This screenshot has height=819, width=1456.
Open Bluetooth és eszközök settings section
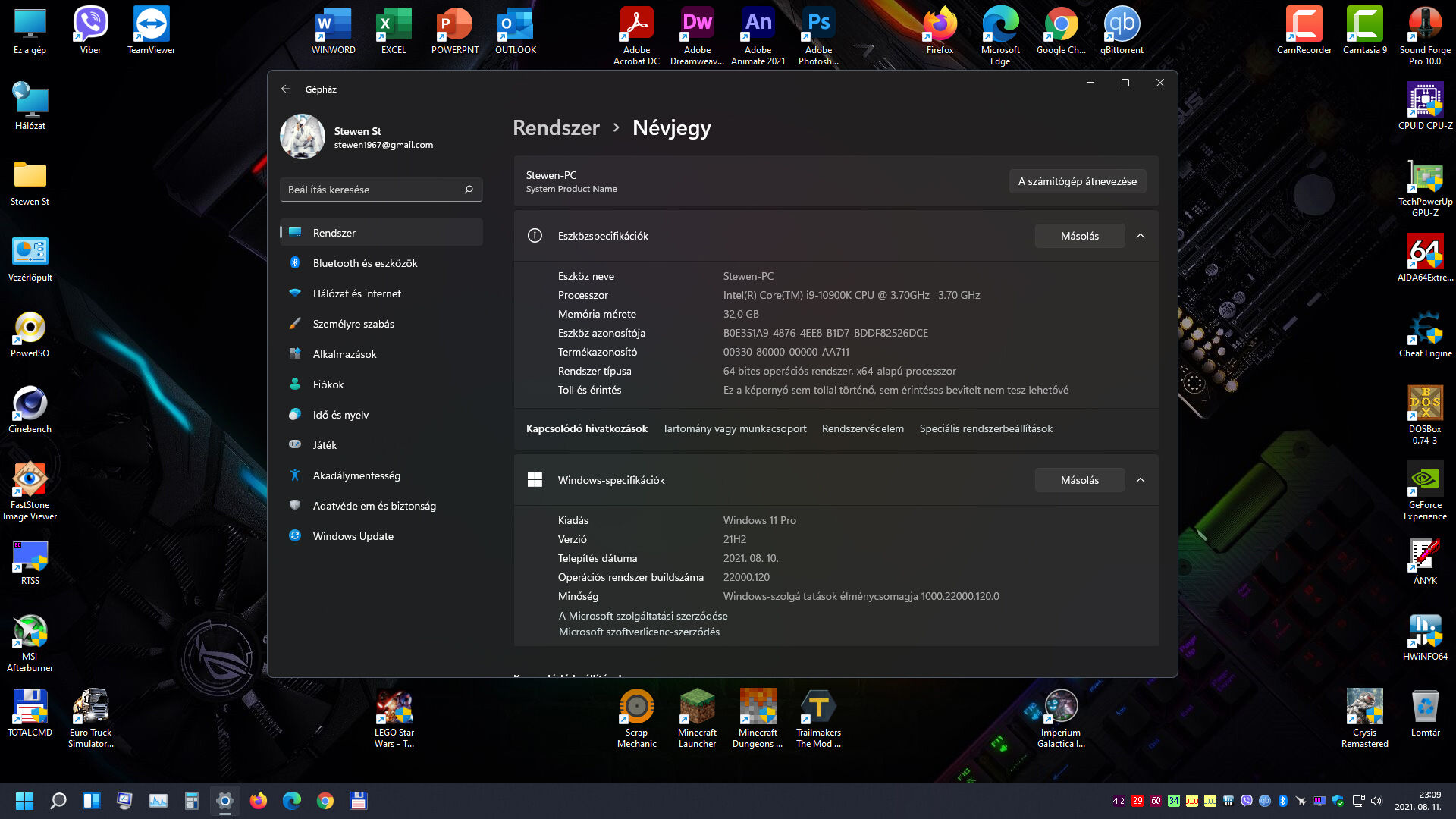click(x=365, y=263)
